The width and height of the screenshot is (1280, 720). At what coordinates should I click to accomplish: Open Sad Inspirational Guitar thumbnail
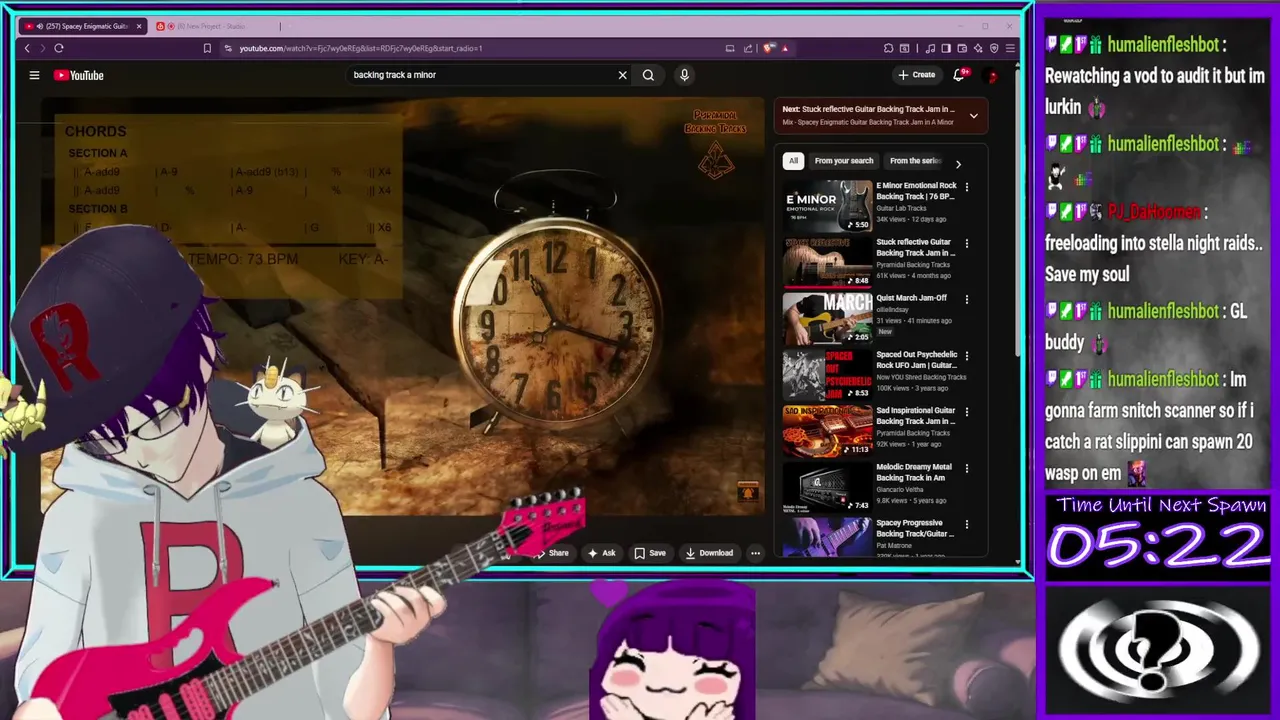pos(827,431)
